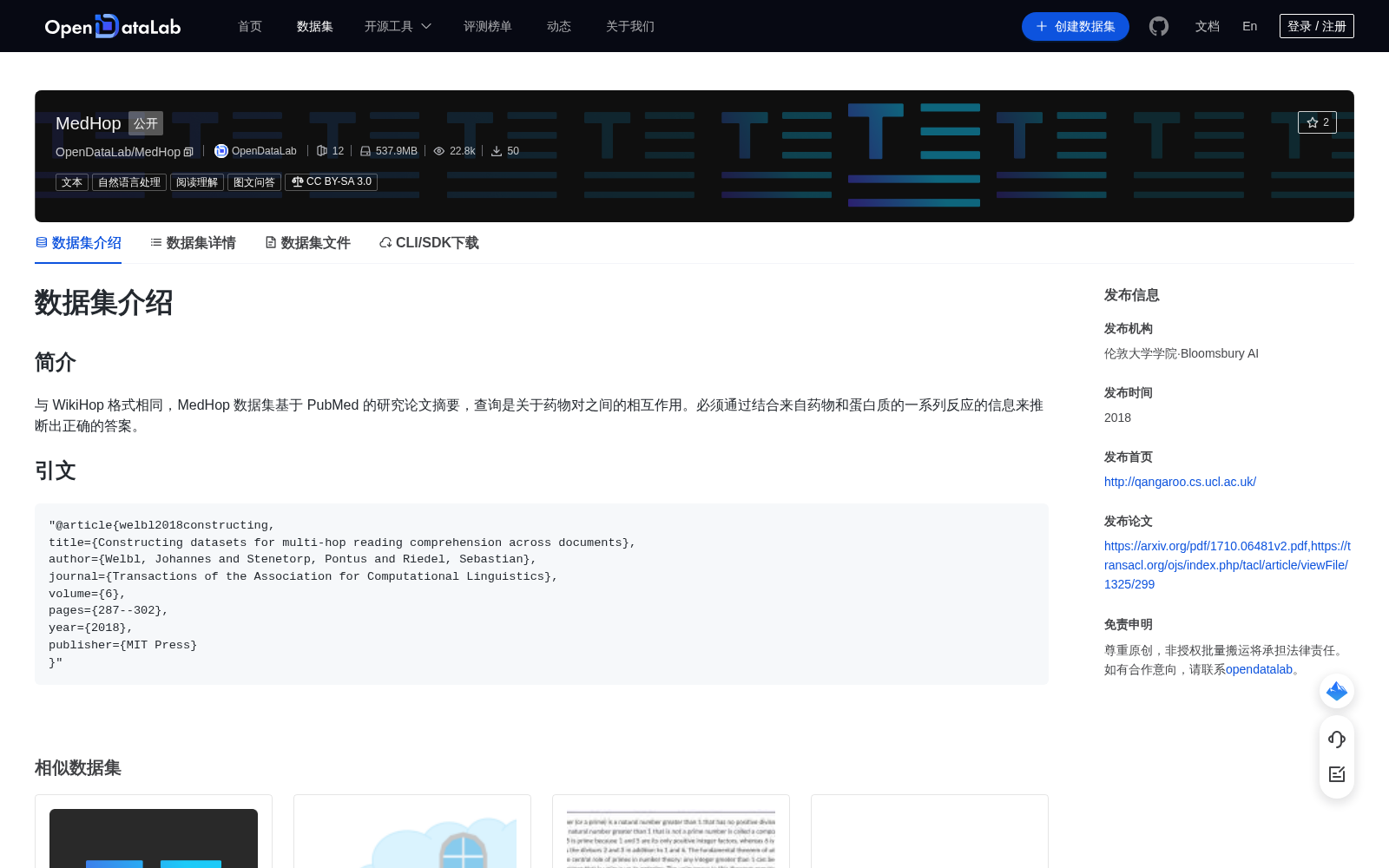Click the file count icon showing 12

[322, 151]
